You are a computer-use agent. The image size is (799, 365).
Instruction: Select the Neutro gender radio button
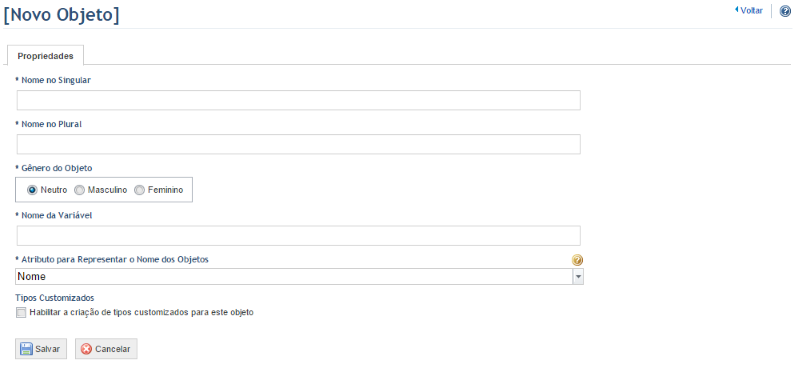pos(32,190)
